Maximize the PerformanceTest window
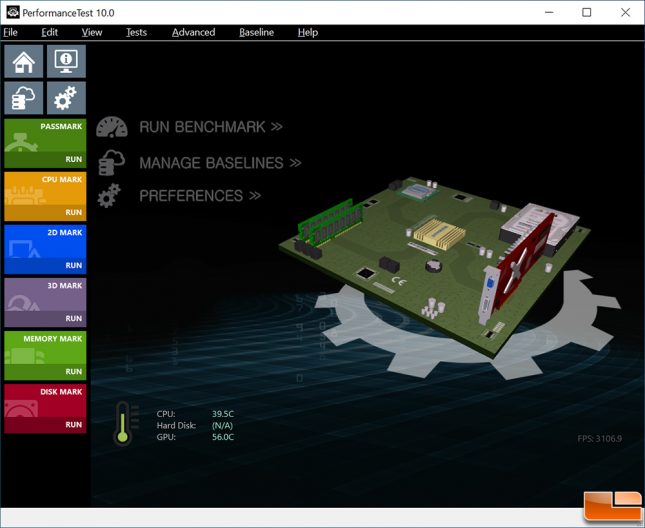This screenshot has width=645, height=528. point(587,12)
